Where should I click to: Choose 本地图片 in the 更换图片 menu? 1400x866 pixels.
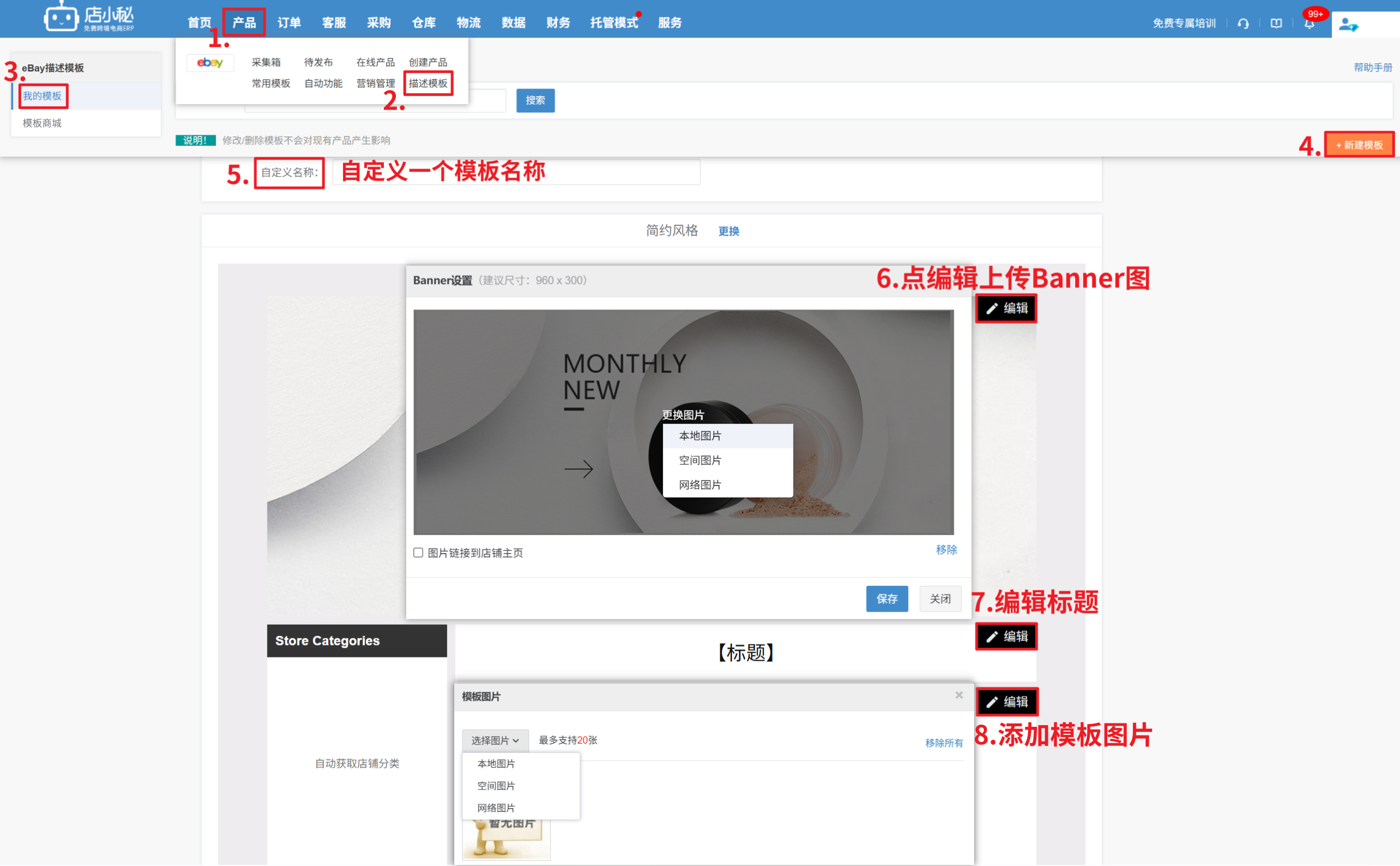tap(699, 436)
